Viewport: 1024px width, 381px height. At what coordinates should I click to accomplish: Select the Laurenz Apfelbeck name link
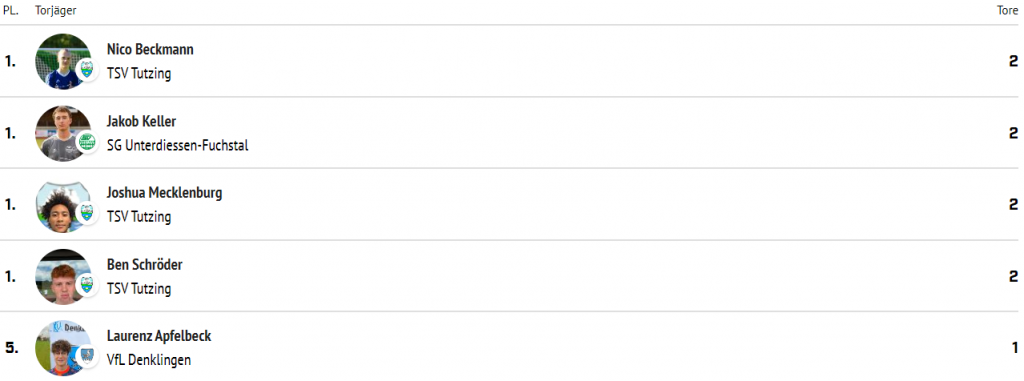pos(159,337)
